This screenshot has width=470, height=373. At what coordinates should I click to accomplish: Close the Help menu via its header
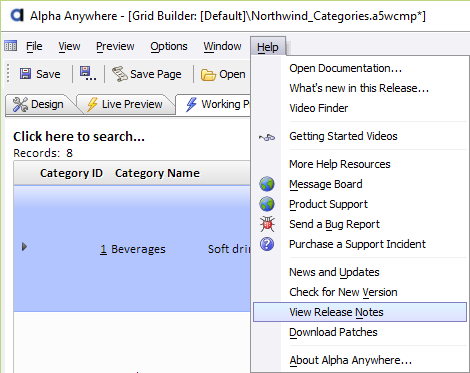(x=268, y=47)
